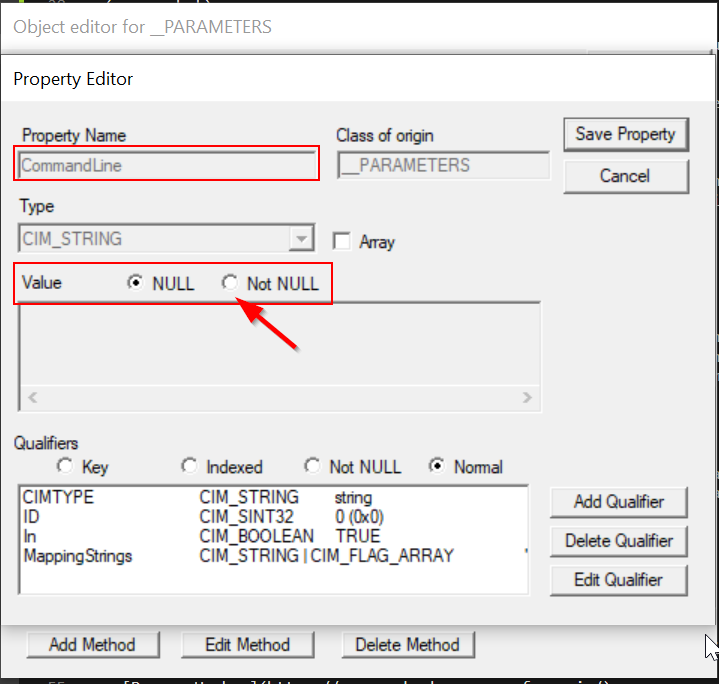Enable the Array checkbox
719x684 pixels.
(342, 241)
